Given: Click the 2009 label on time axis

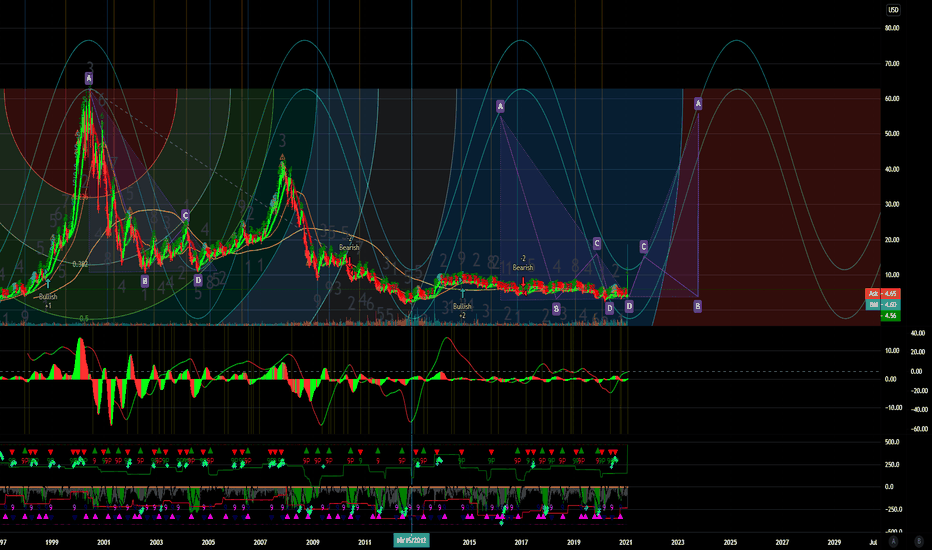Looking at the screenshot, I should [x=313, y=542].
